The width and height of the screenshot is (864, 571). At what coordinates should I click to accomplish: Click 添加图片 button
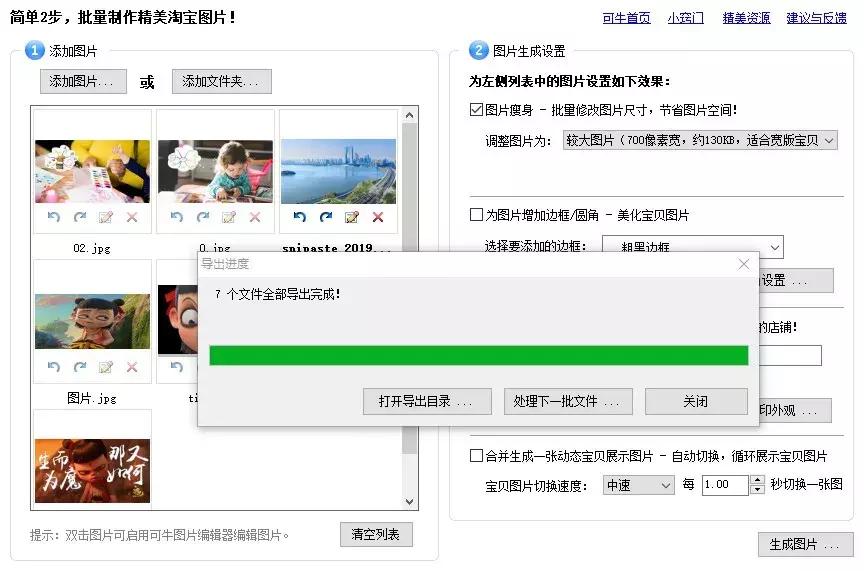(83, 82)
